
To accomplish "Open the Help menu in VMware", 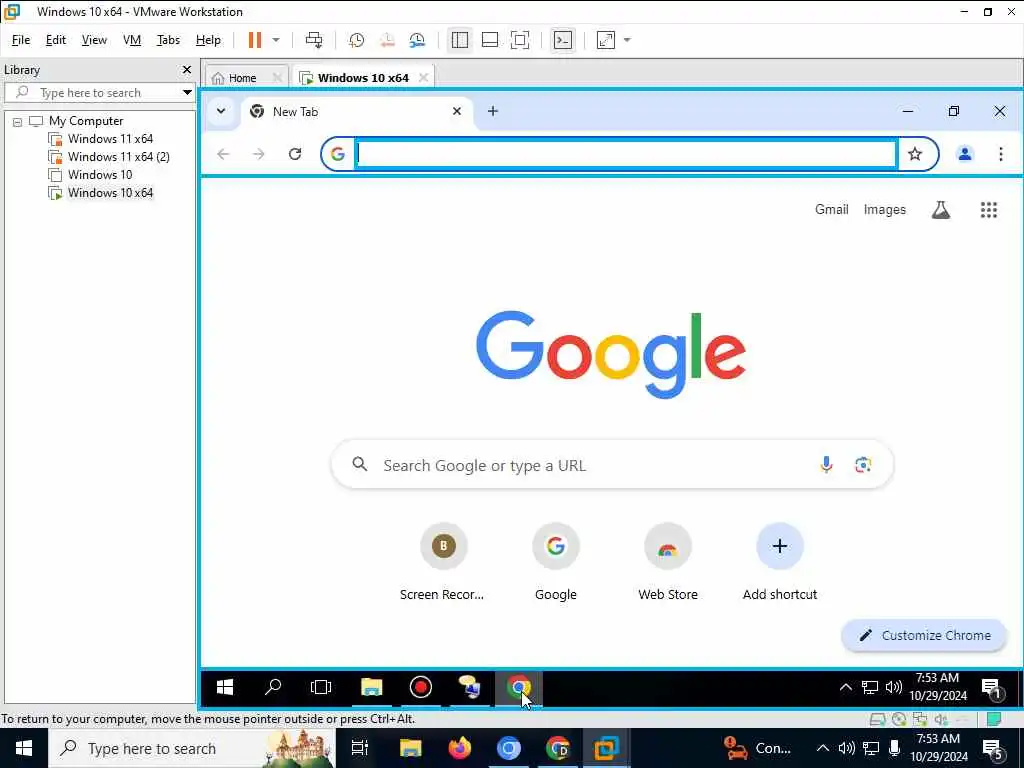I will pos(208,40).
